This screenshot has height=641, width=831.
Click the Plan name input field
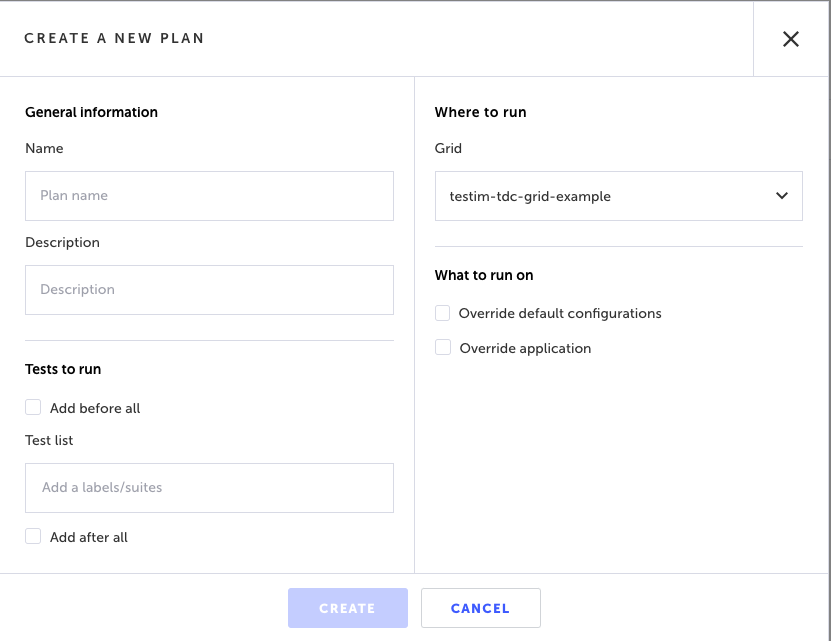pos(209,196)
